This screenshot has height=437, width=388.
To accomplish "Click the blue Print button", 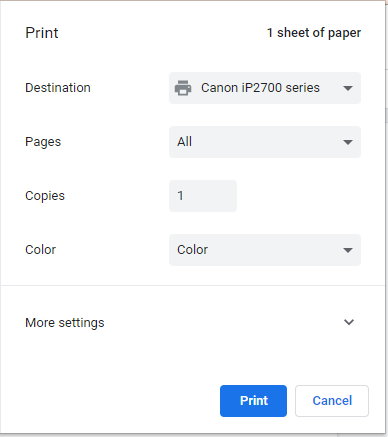I will coord(253,401).
